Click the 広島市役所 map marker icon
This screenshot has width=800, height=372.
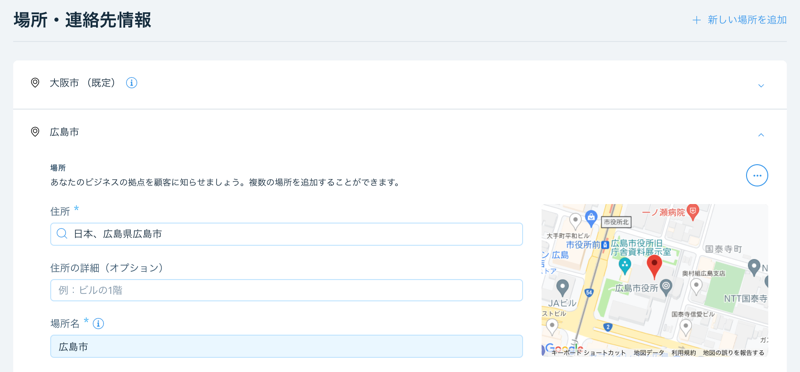tap(665, 288)
